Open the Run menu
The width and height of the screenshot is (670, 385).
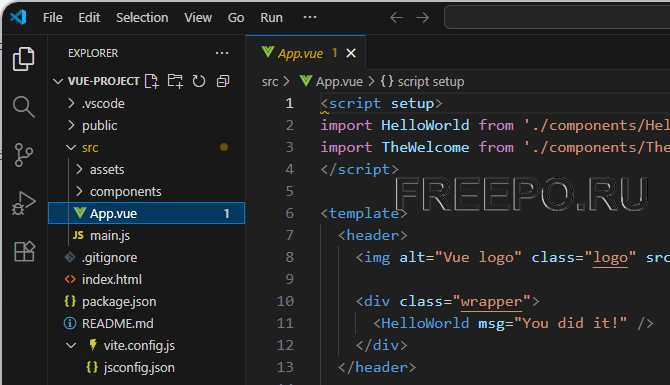(271, 18)
